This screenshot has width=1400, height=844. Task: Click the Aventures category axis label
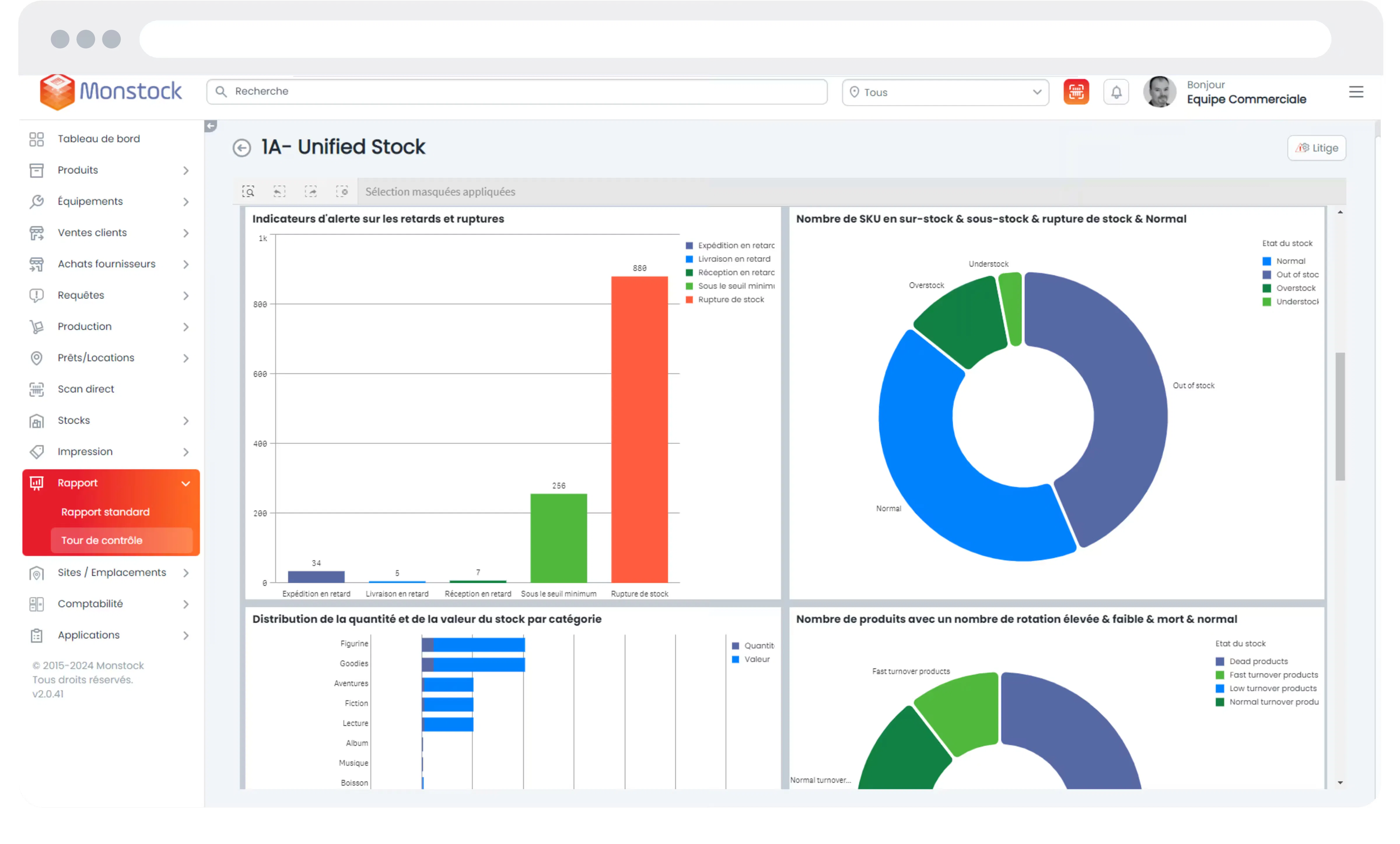tap(351, 684)
